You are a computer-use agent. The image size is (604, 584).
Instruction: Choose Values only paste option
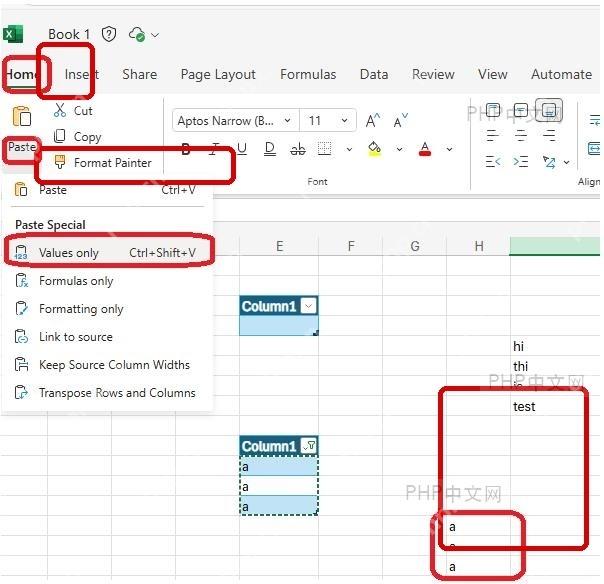point(105,253)
